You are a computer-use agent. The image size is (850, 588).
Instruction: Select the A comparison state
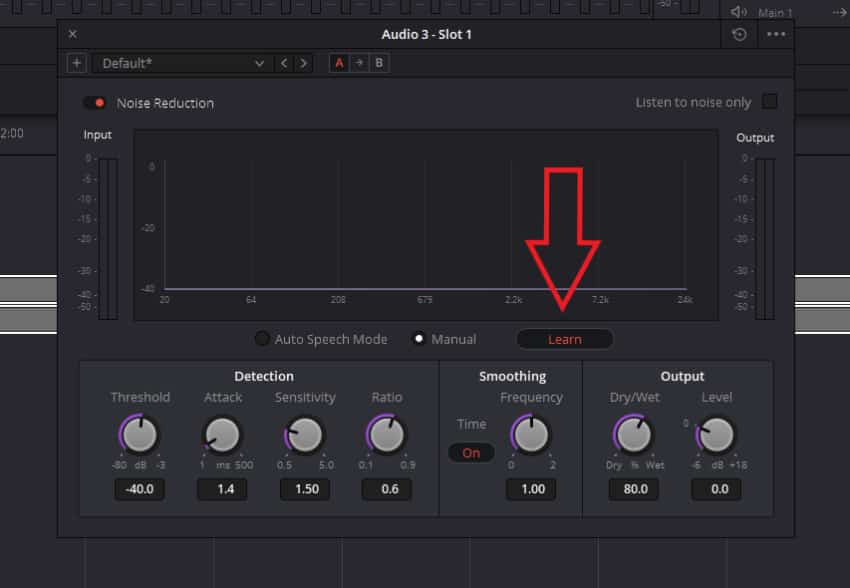[x=339, y=63]
